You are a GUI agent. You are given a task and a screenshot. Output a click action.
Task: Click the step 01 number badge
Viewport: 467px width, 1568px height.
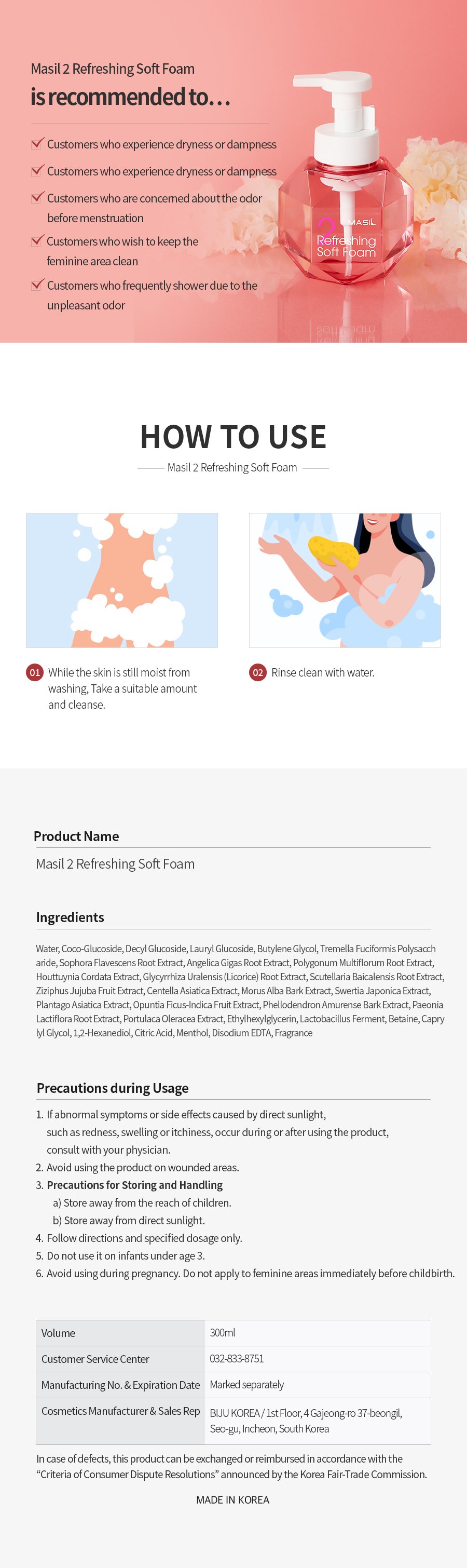tap(35, 672)
